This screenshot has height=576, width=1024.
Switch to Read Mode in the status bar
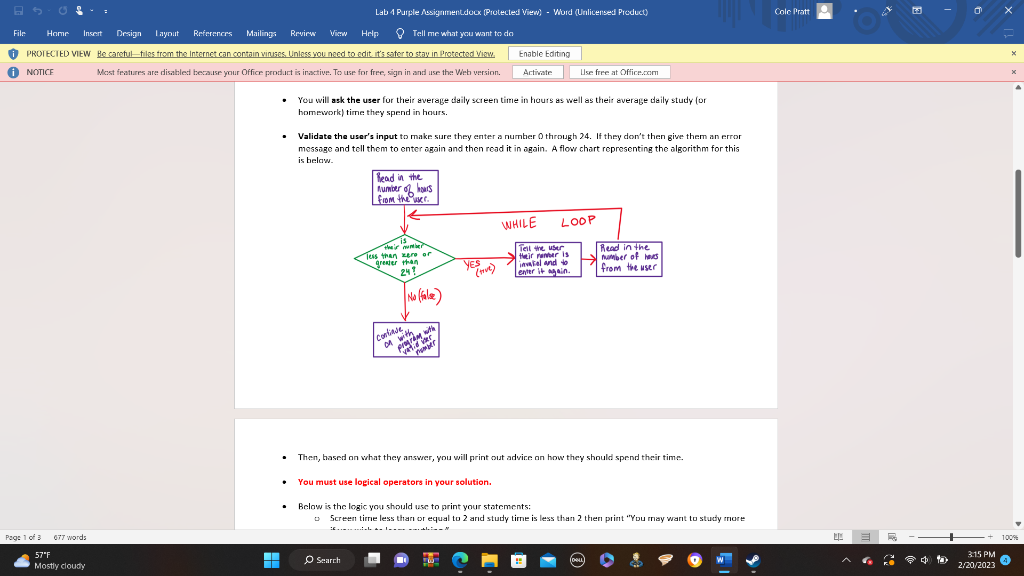click(839, 536)
